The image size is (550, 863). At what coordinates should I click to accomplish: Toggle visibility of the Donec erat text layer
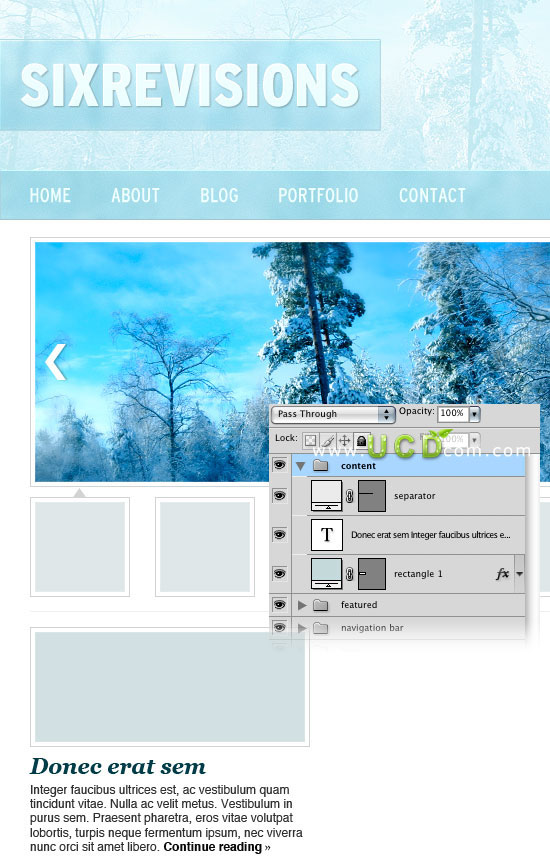coord(280,534)
